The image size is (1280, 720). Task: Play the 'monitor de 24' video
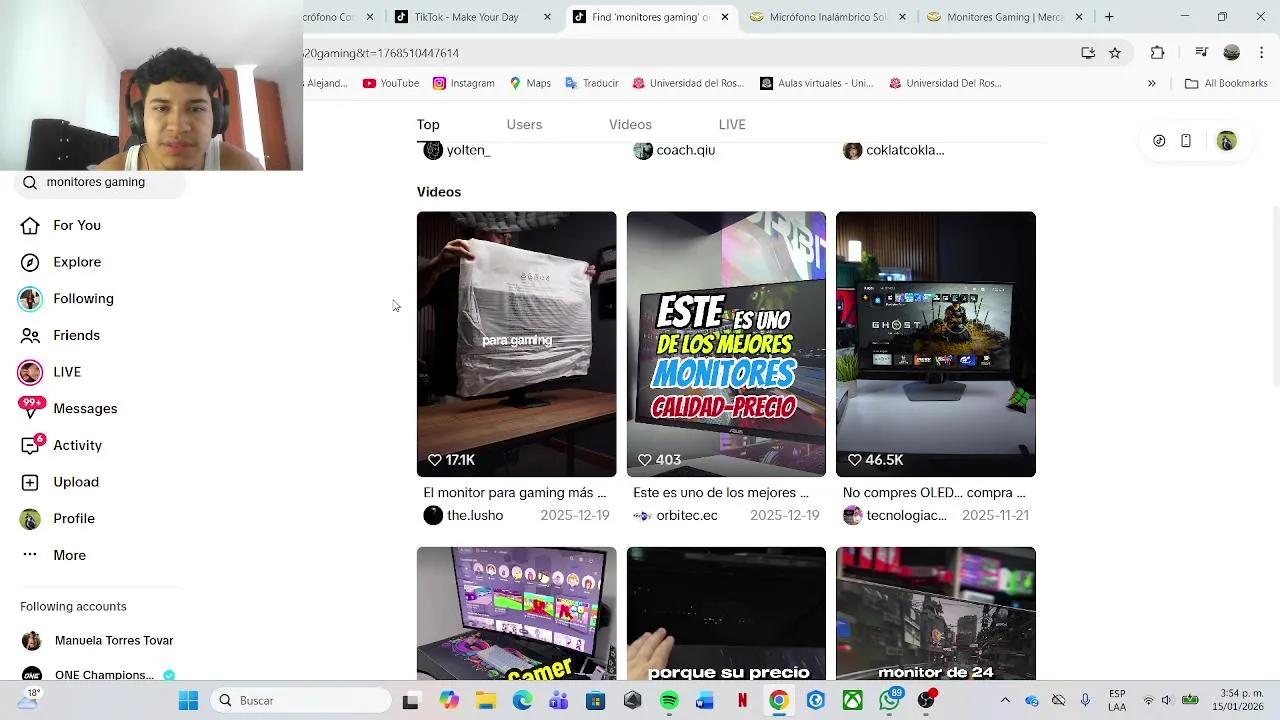coord(936,613)
